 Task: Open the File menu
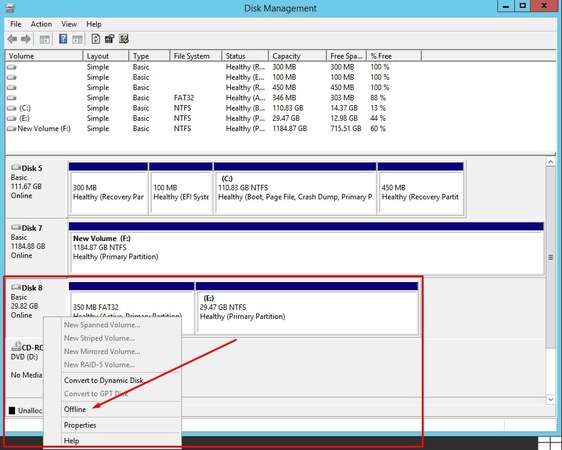16,24
